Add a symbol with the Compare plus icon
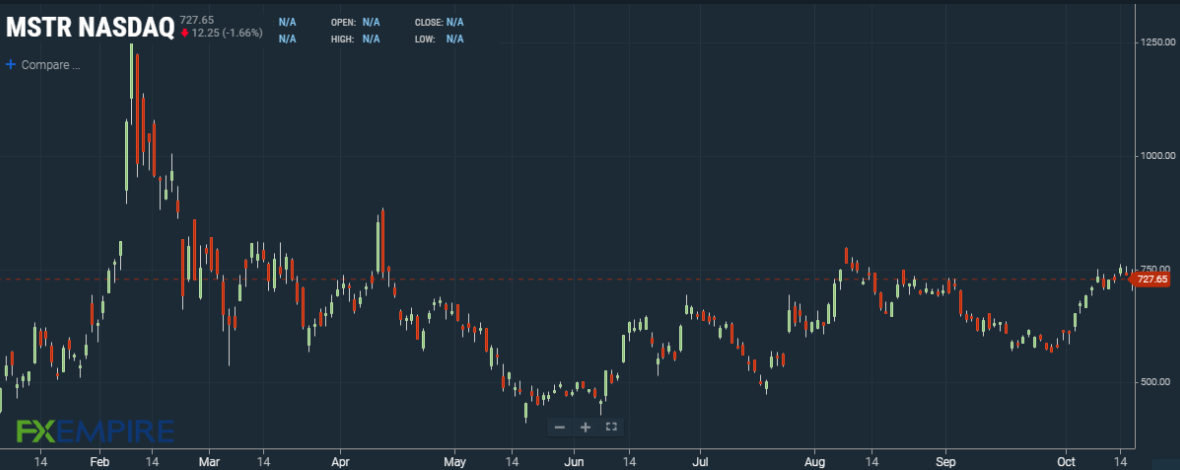This screenshot has width=1180, height=470. coord(11,65)
